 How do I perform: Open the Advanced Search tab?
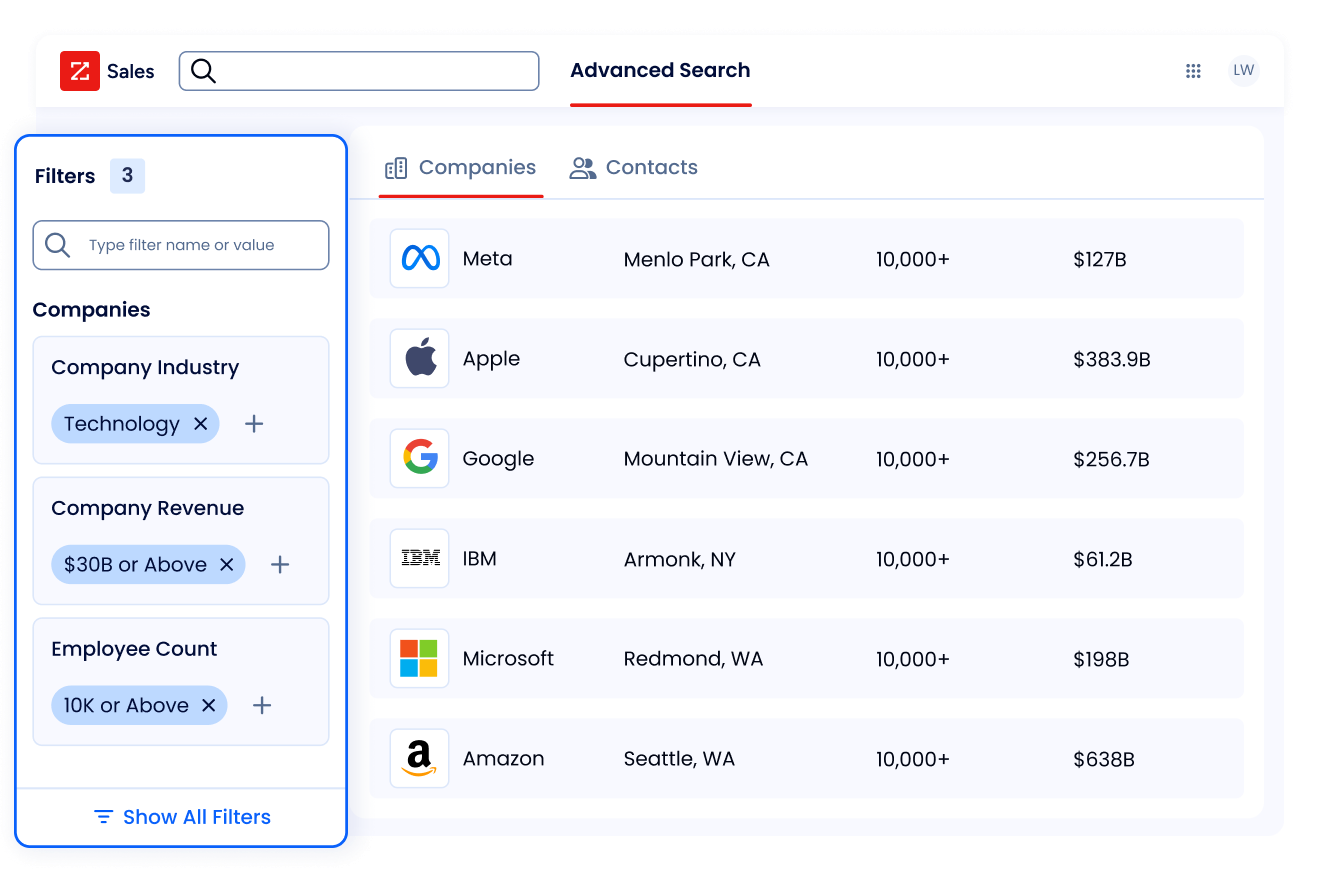click(x=660, y=71)
